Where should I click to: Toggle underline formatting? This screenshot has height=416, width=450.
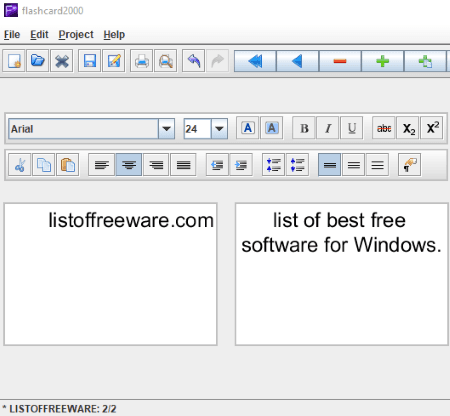352,128
